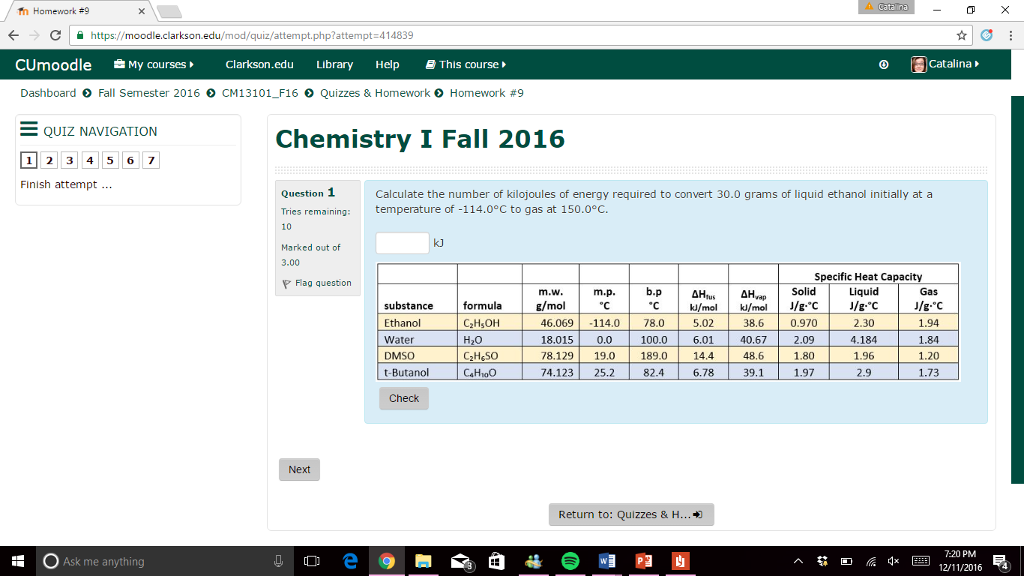Open Google Chrome from the taskbar
The image size is (1024, 576).
coord(387,561)
